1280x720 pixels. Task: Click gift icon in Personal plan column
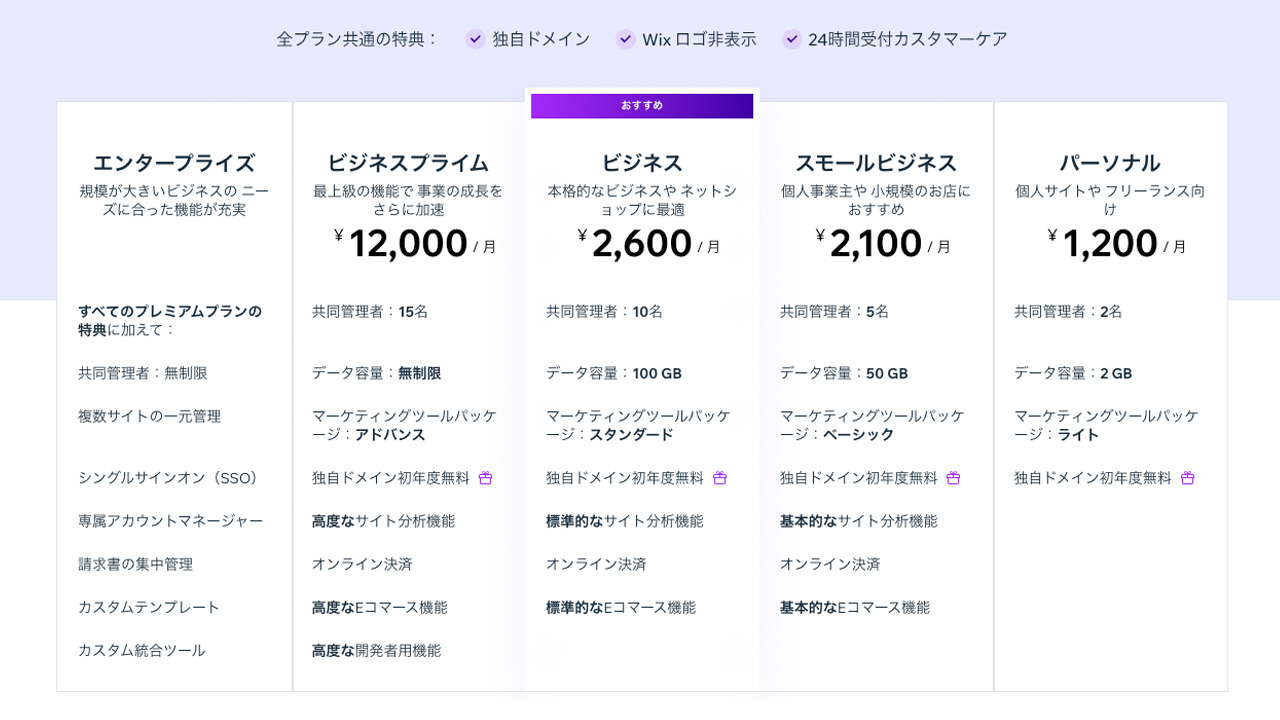1188,478
